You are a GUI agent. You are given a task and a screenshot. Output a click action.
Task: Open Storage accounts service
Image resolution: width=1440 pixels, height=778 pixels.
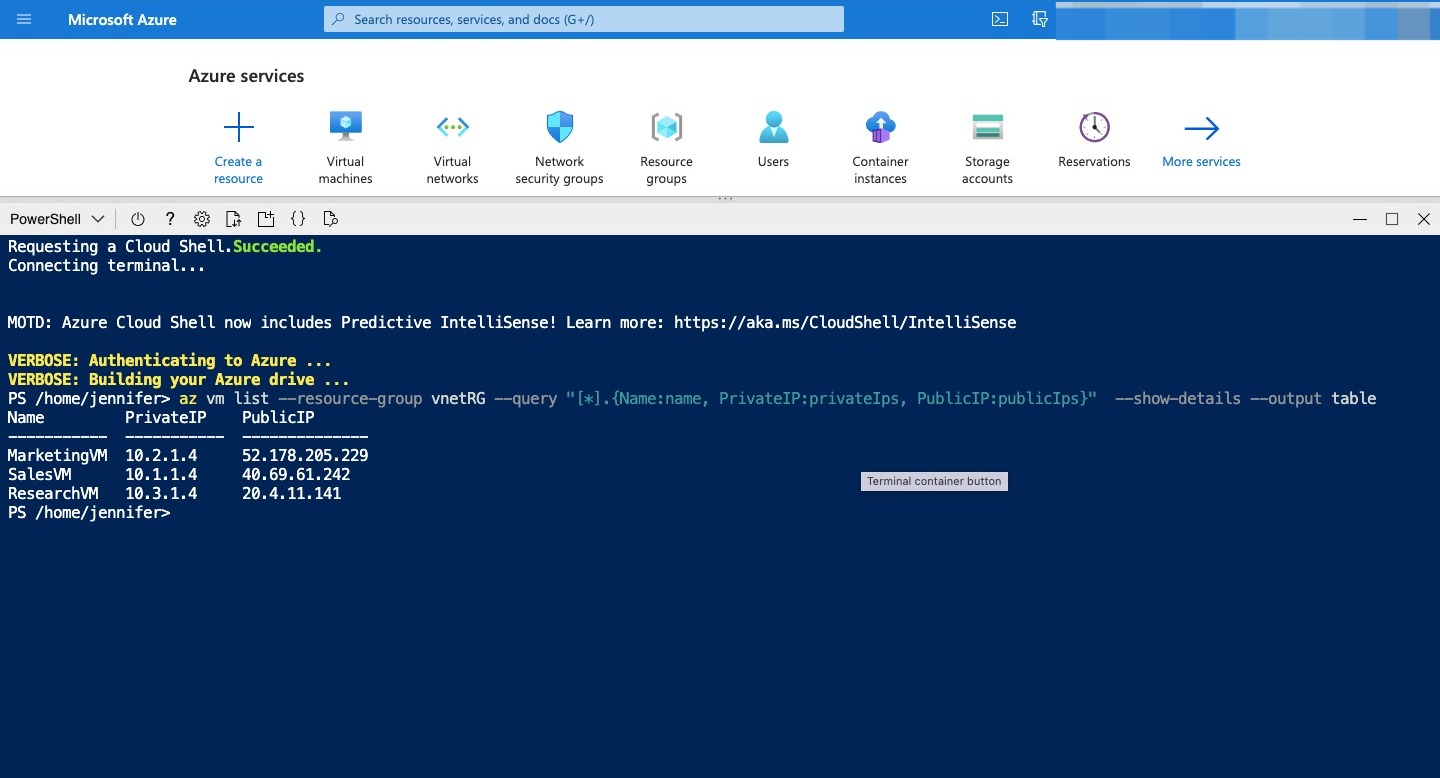pyautogui.click(x=987, y=148)
